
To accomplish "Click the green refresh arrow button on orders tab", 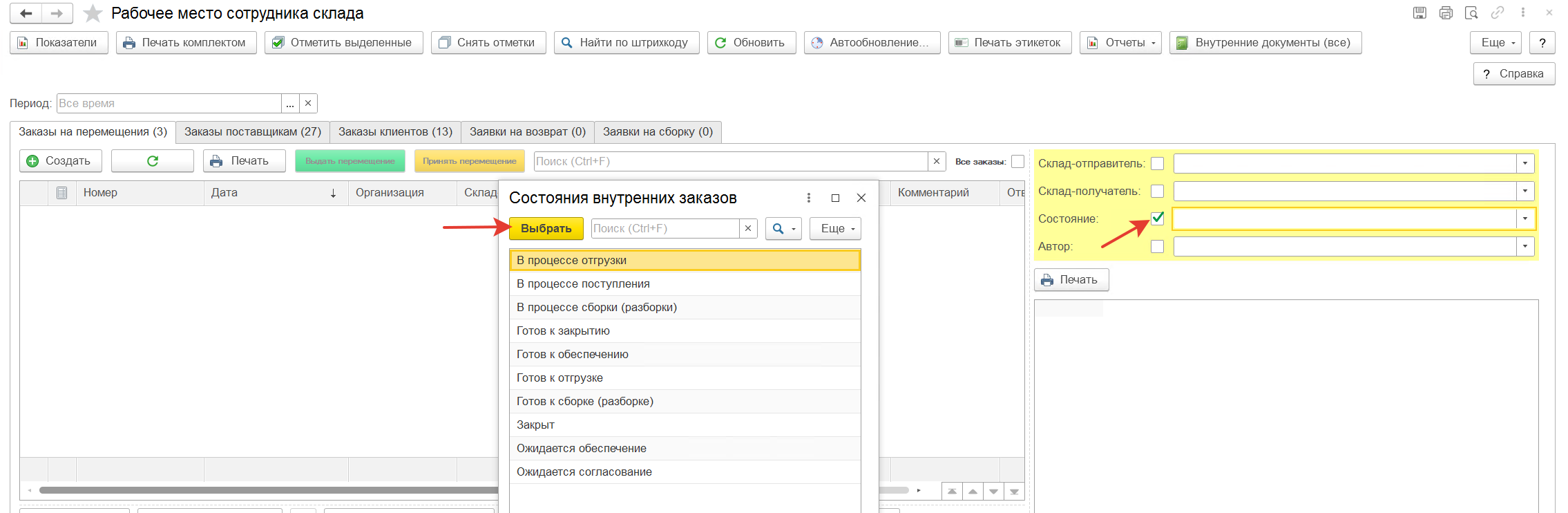I will pyautogui.click(x=153, y=160).
